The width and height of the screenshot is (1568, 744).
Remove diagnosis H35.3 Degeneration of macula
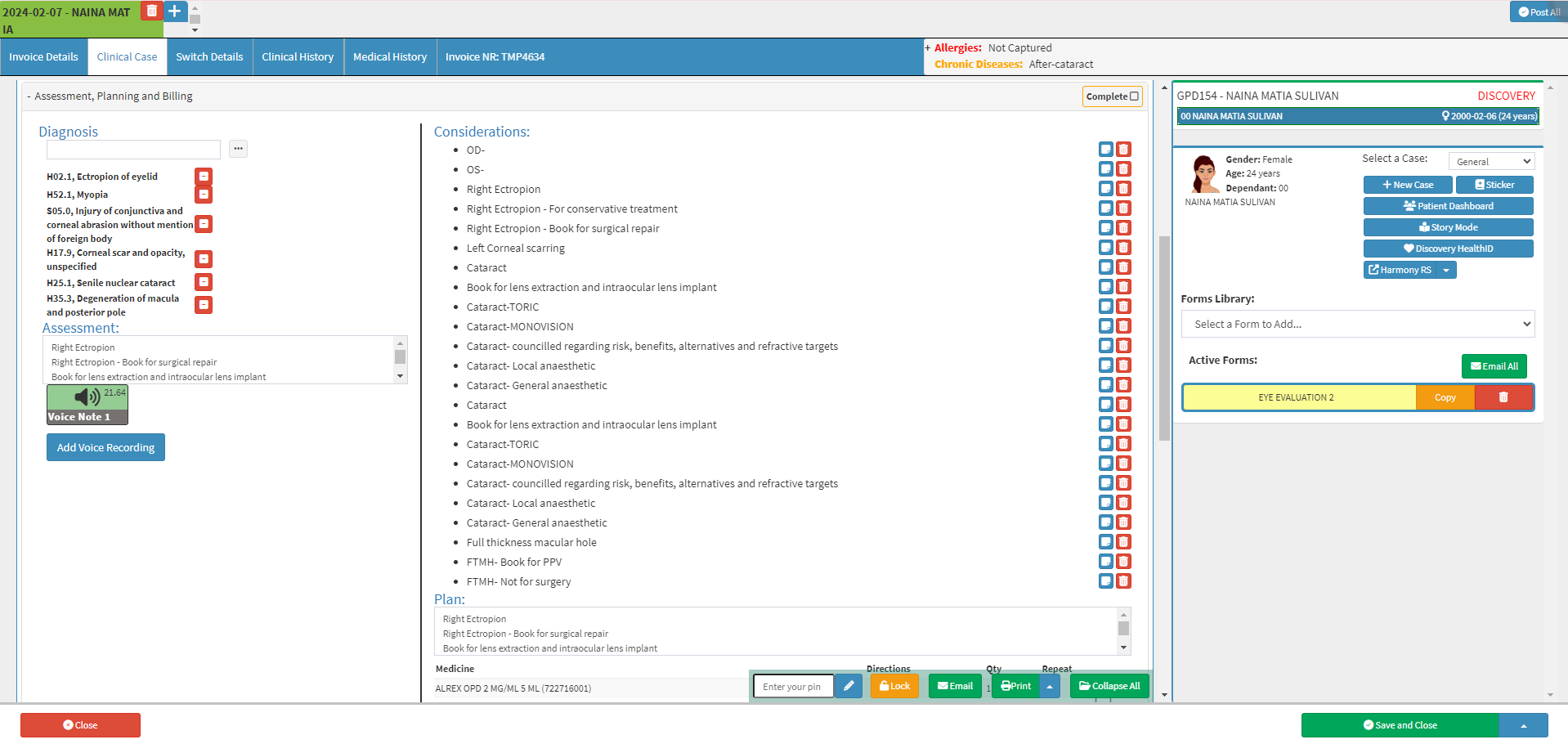[x=204, y=305]
